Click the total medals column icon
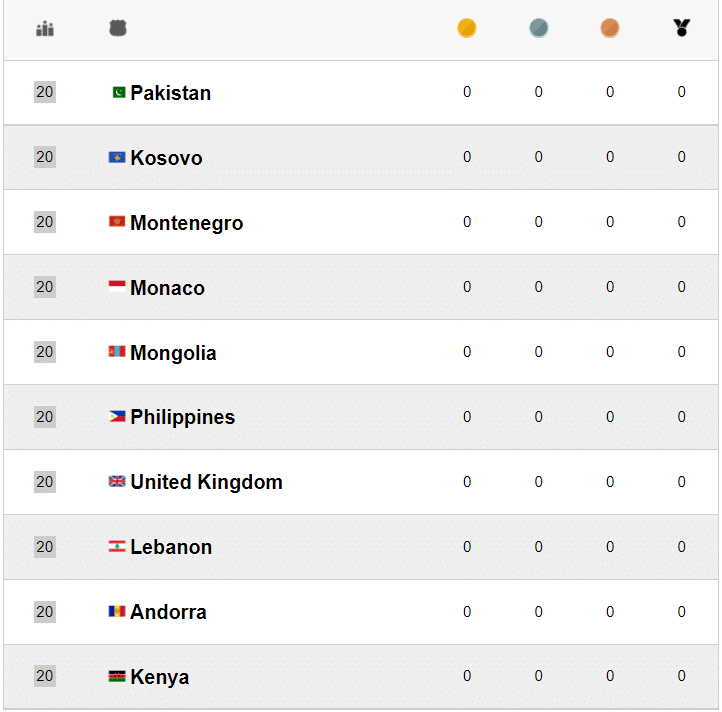This screenshot has height=712, width=722. (x=682, y=28)
